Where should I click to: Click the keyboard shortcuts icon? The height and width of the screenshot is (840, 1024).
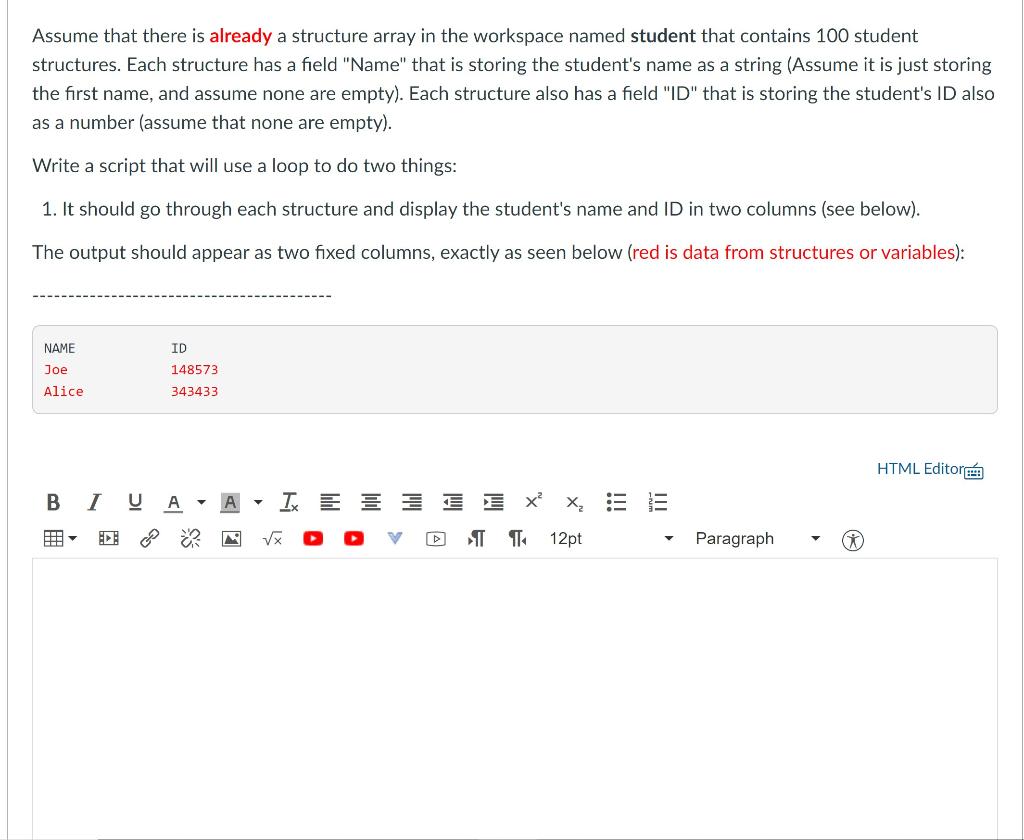974,471
